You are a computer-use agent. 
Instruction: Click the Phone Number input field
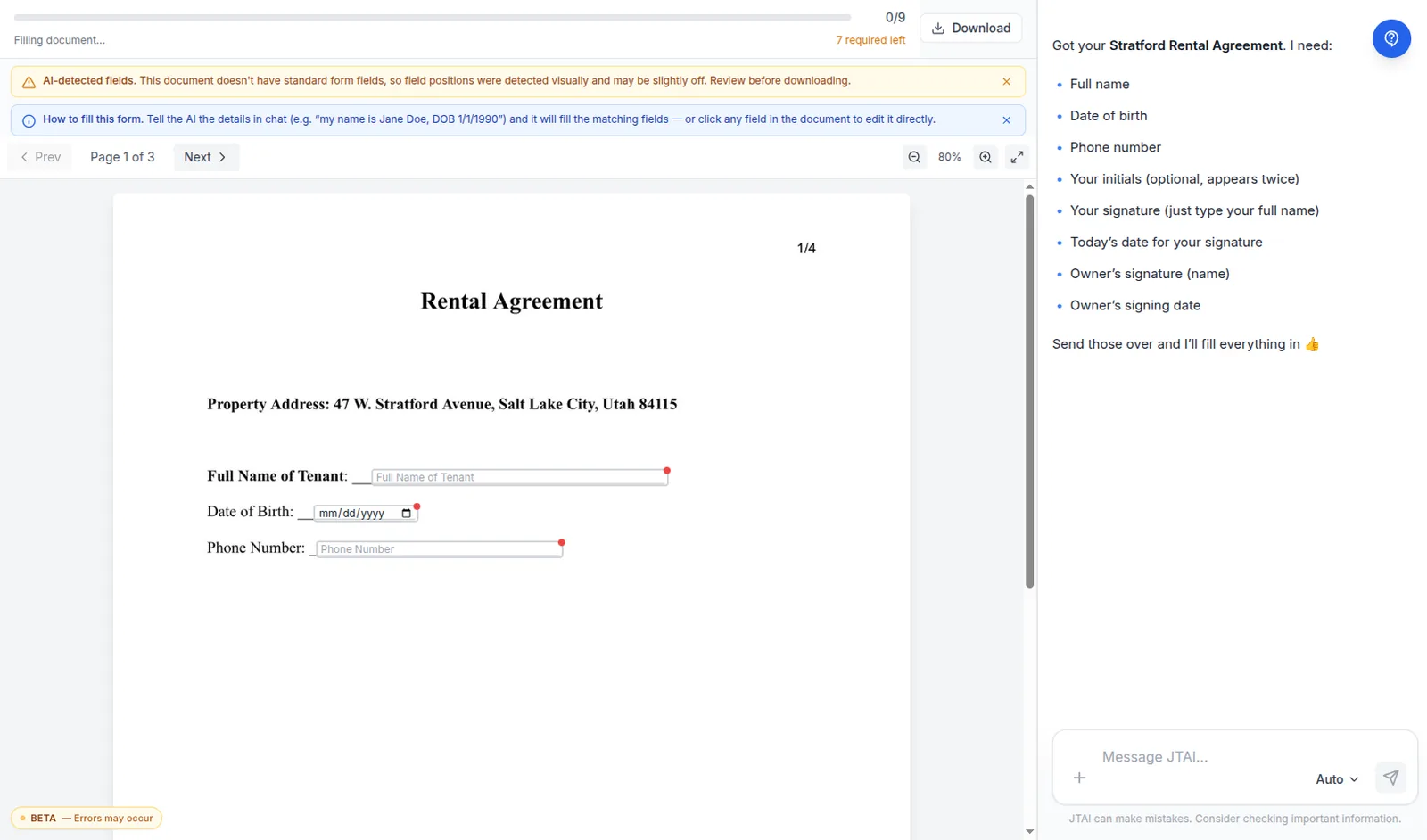440,549
